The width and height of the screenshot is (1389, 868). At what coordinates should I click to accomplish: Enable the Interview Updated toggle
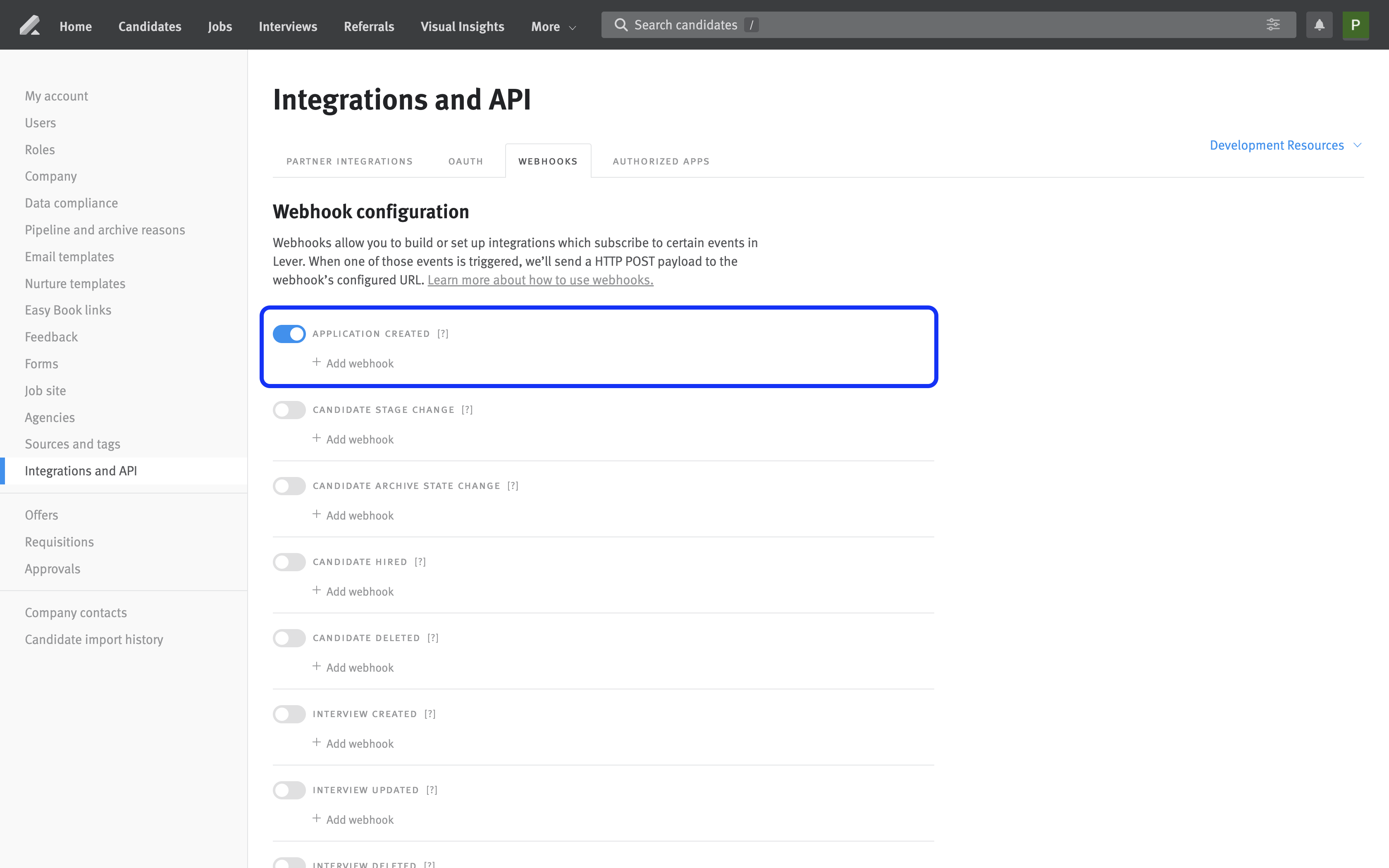(289, 790)
